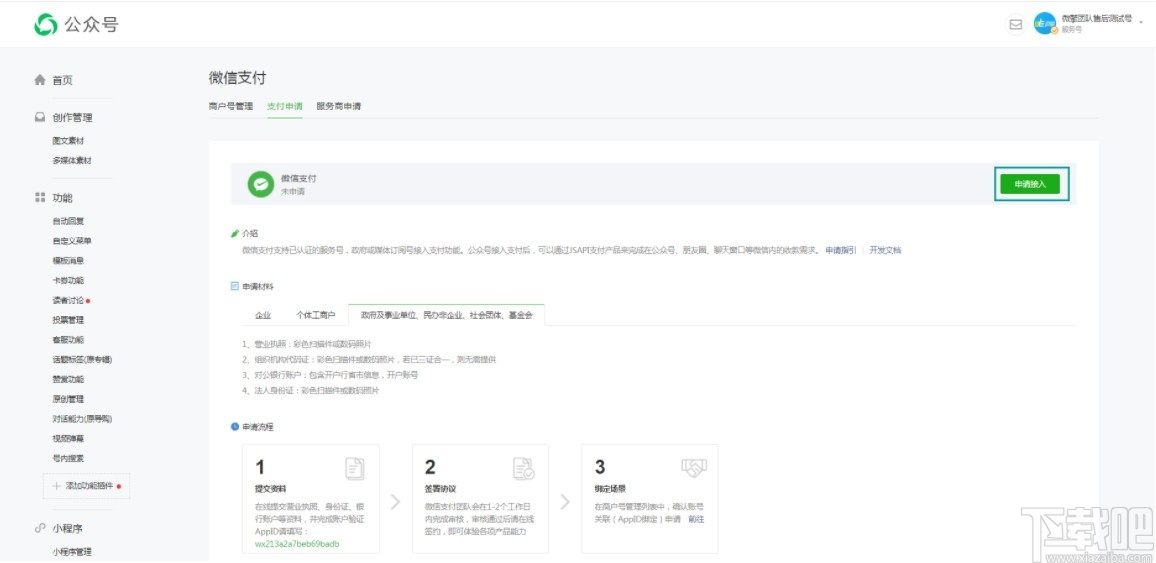The image size is (1156, 563).
Task: Click the arrow between step 1 and 2
Action: click(x=396, y=502)
